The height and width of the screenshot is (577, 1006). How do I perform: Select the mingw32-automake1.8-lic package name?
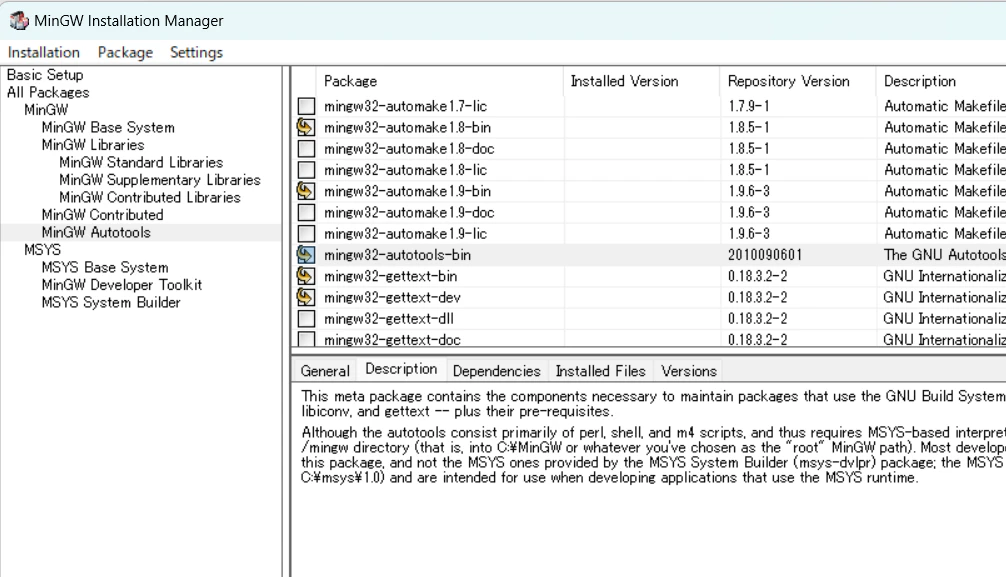point(405,169)
